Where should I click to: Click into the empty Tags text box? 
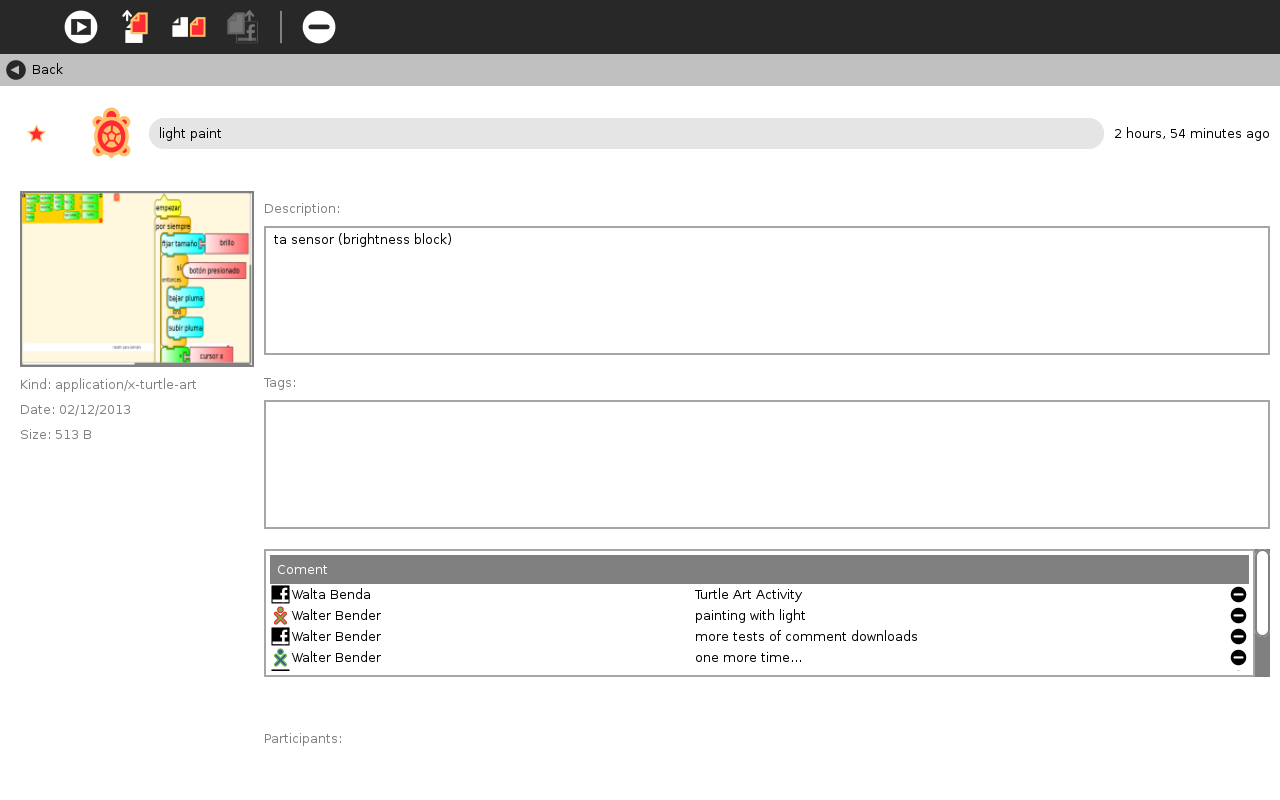point(766,464)
